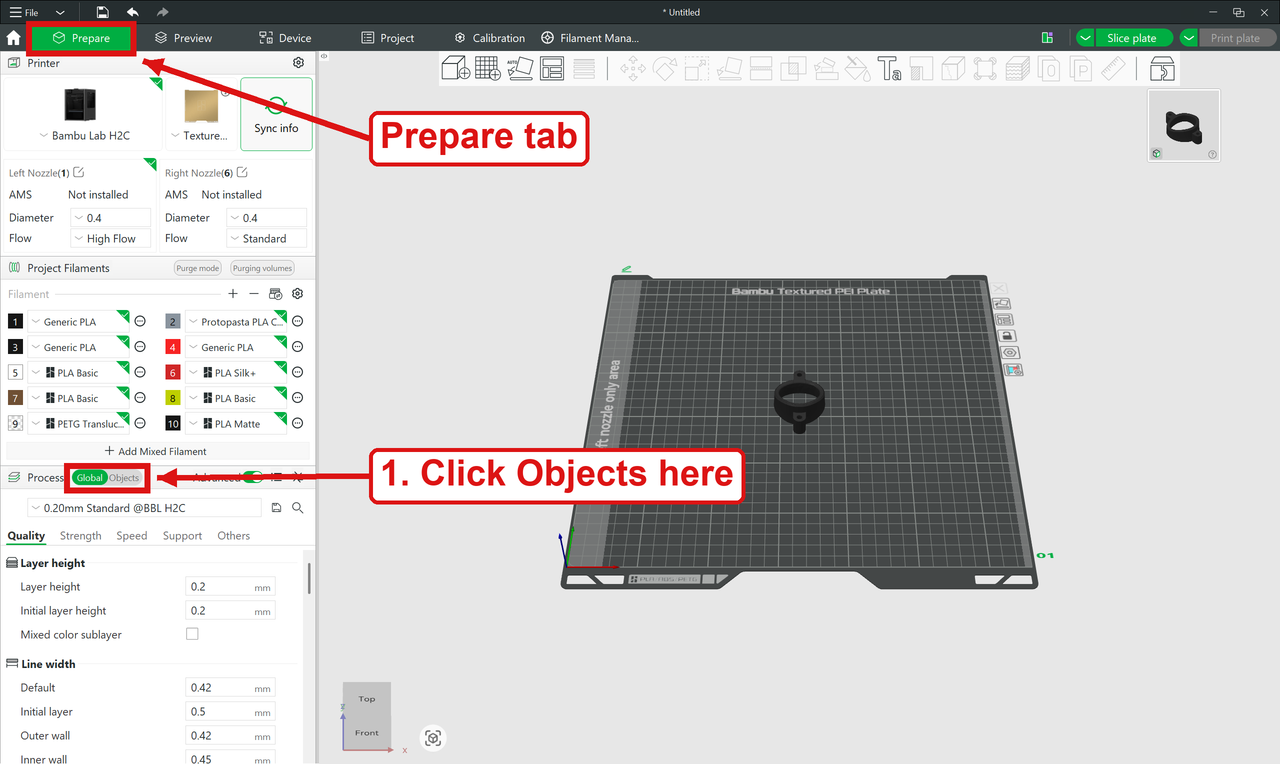Open the left nozzle High Flow dropdown

[x=110, y=239]
